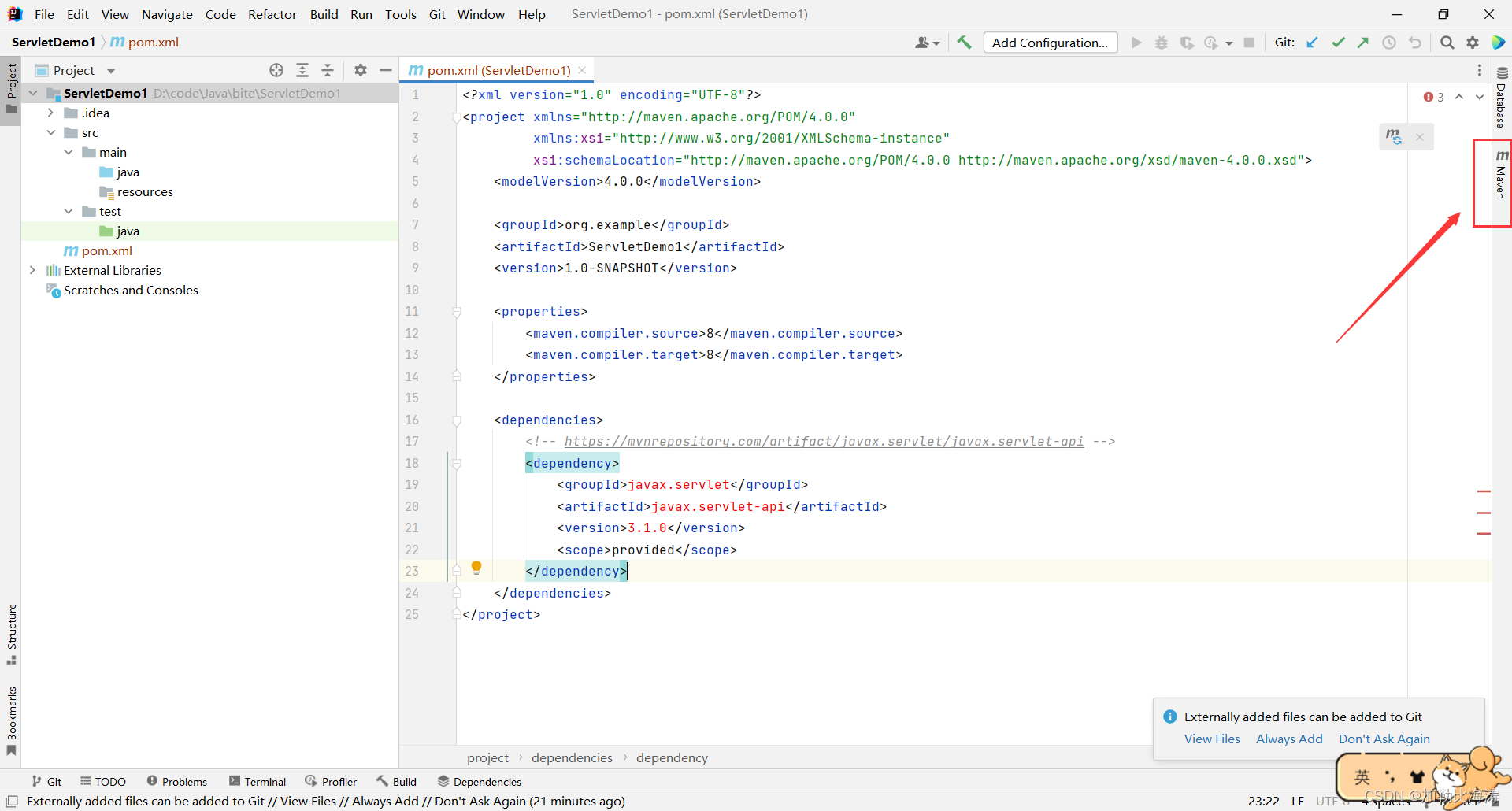Open the mvnrepository URL in comment
The width and height of the screenshot is (1512, 811).
point(824,442)
